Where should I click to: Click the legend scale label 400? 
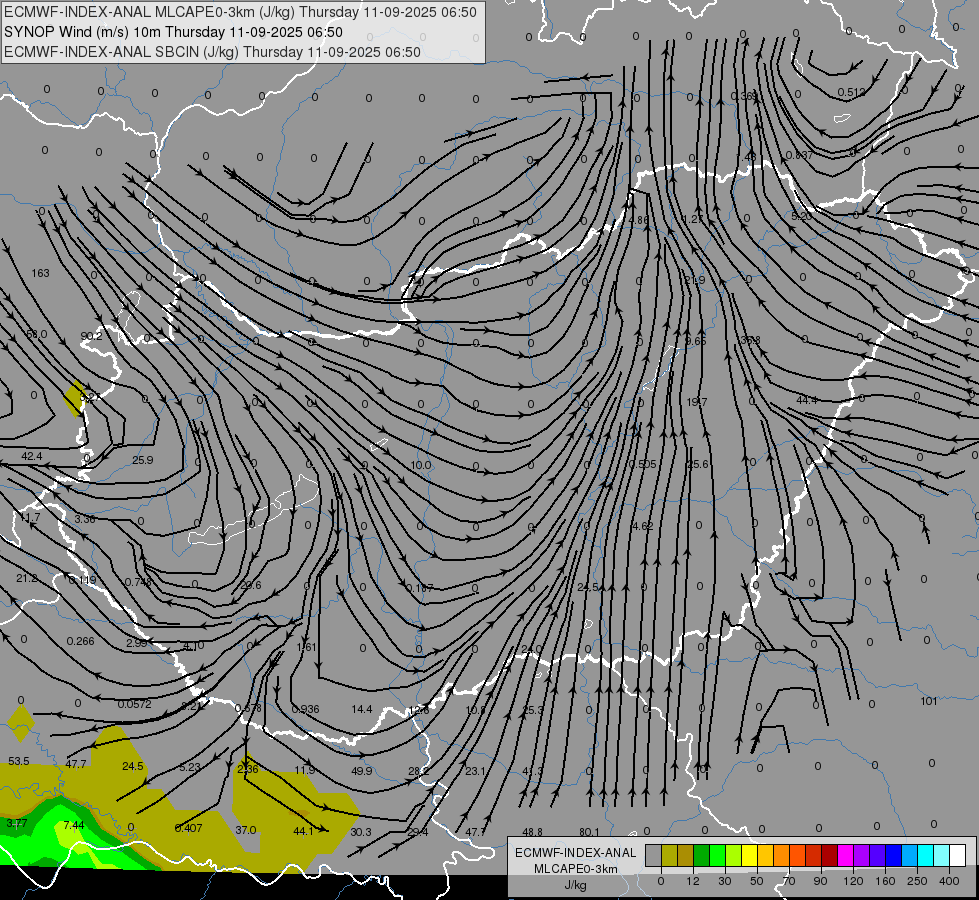coord(949,881)
